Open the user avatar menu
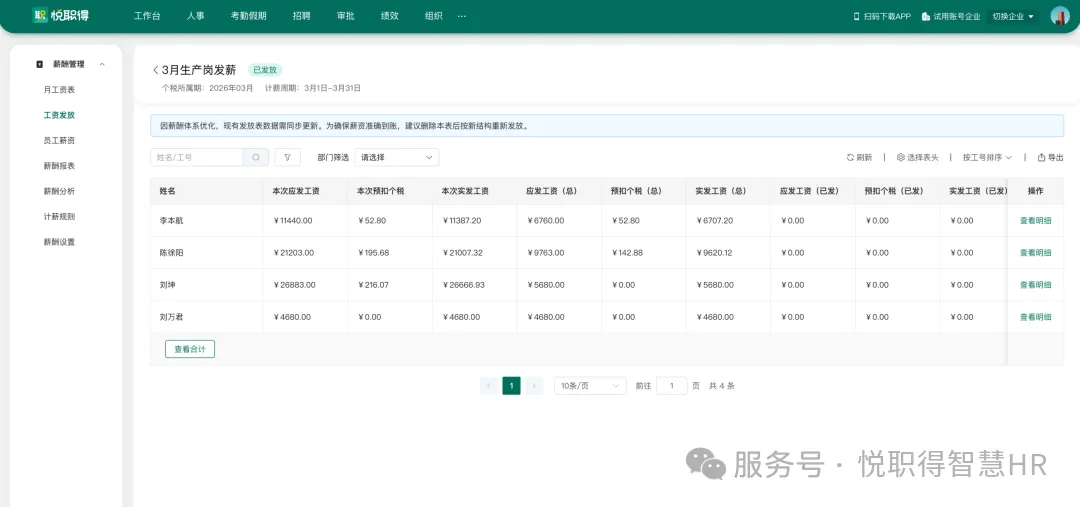1080x507 pixels. [1059, 16]
